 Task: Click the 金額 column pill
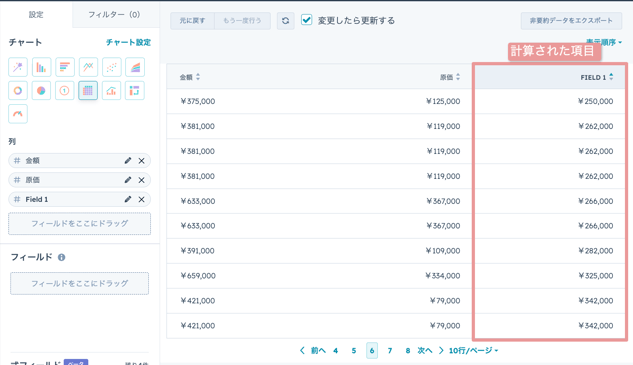pos(80,161)
